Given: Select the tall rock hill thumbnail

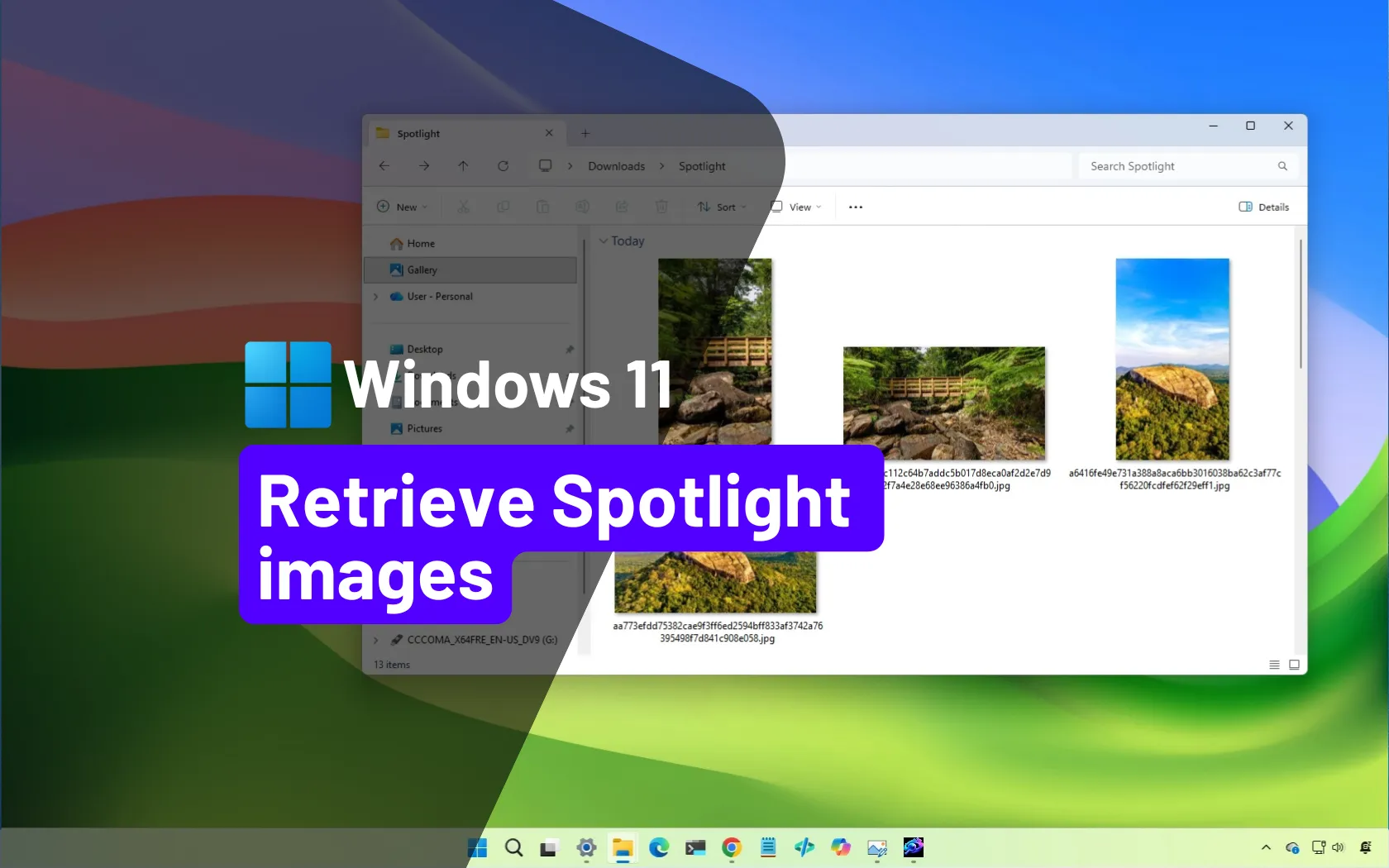Looking at the screenshot, I should 1172,360.
